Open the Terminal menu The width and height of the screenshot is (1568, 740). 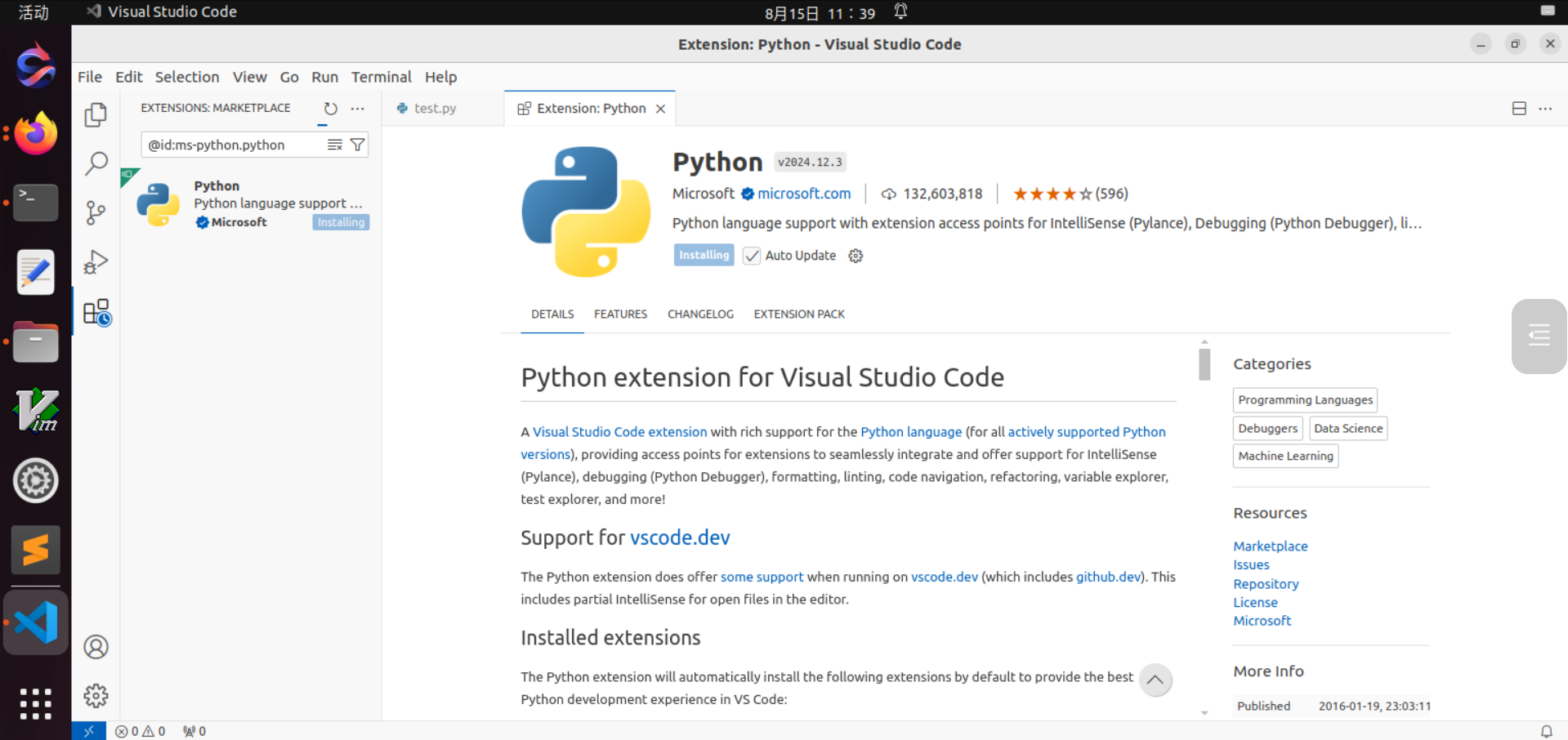(381, 77)
